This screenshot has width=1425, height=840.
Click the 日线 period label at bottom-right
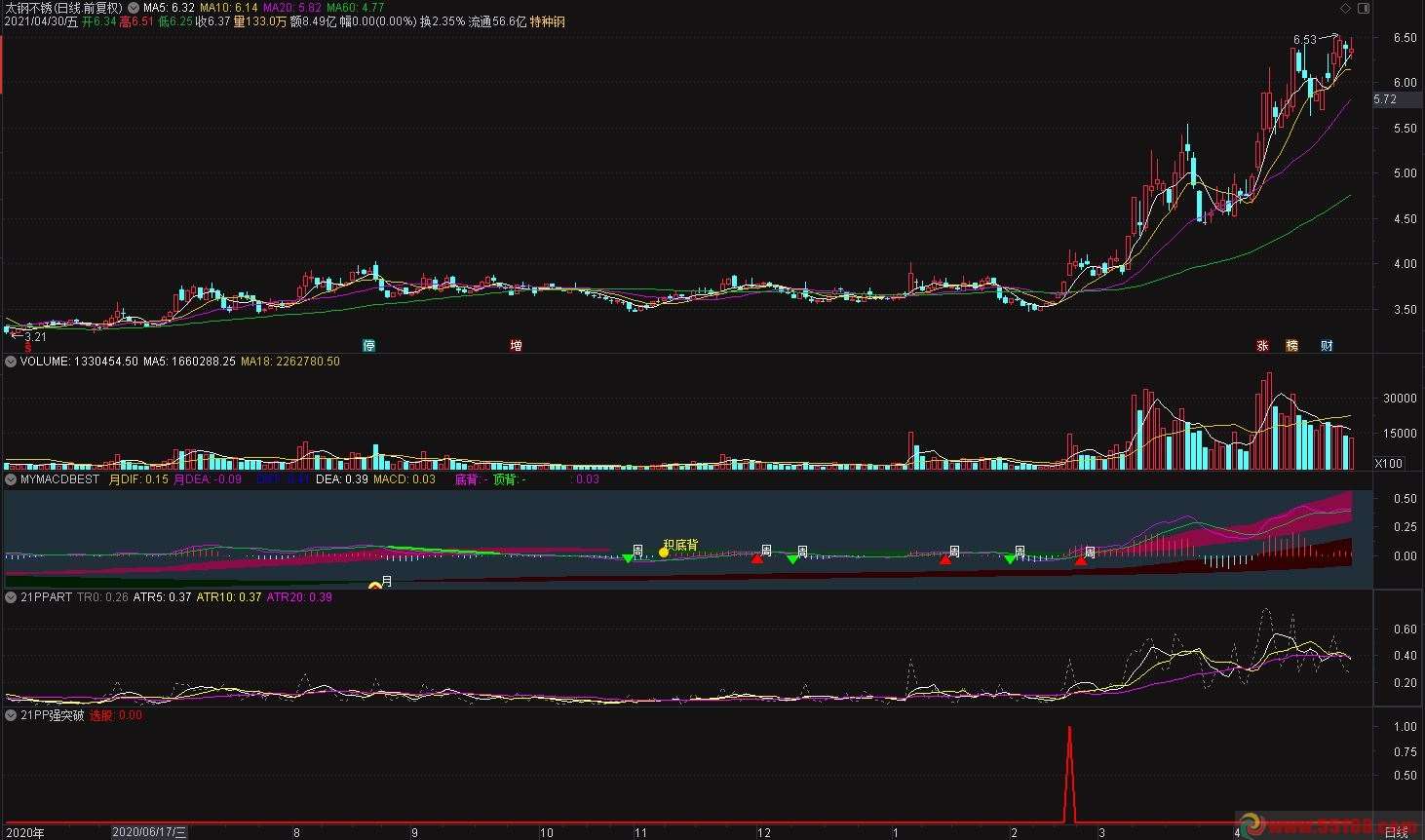(1397, 832)
